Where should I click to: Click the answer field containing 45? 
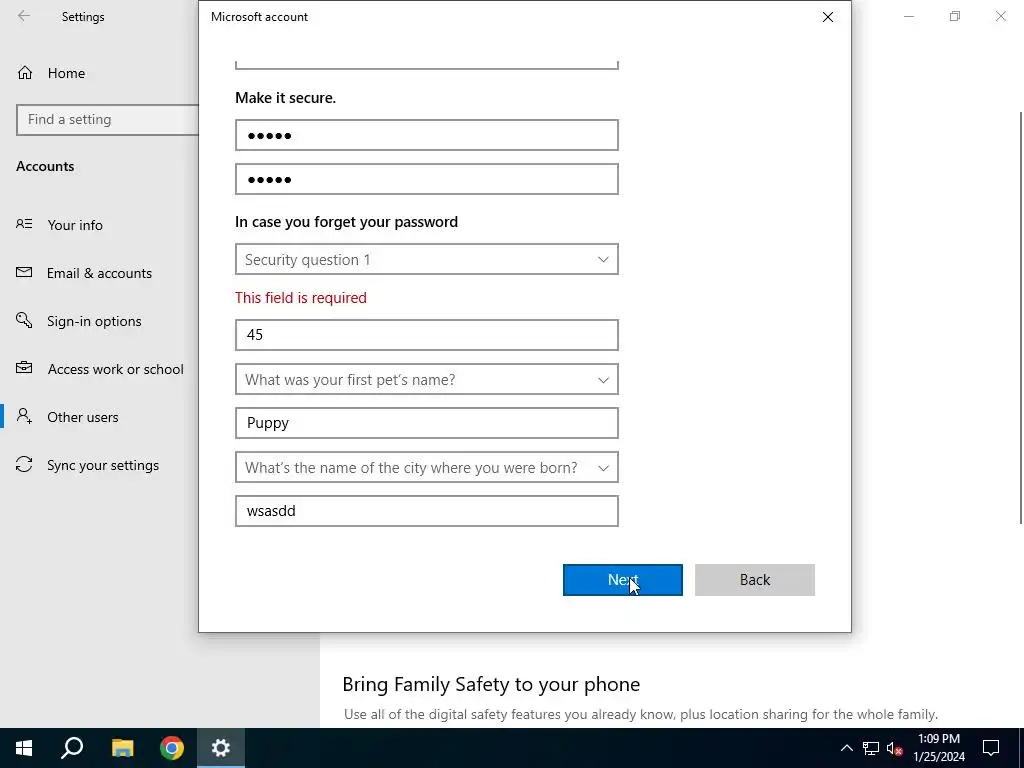426,335
